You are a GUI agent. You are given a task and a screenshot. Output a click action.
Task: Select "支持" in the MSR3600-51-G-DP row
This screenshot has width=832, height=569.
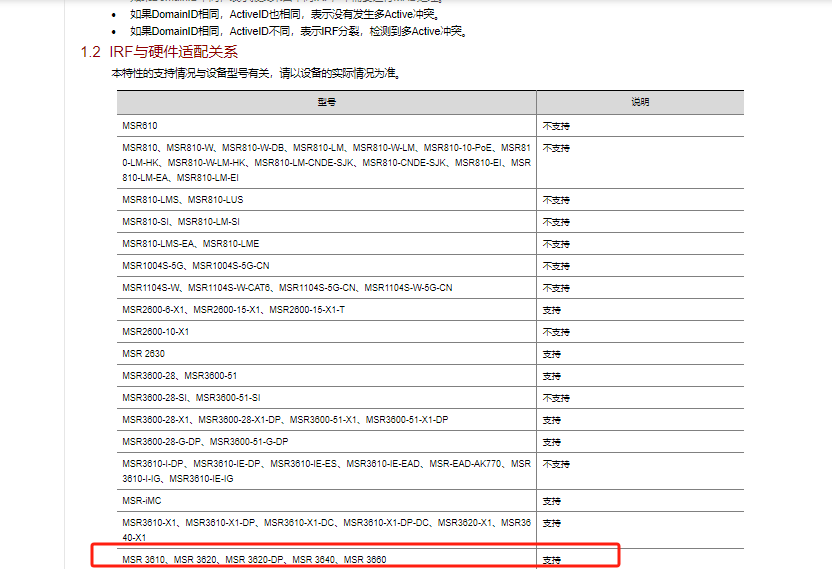point(552,442)
